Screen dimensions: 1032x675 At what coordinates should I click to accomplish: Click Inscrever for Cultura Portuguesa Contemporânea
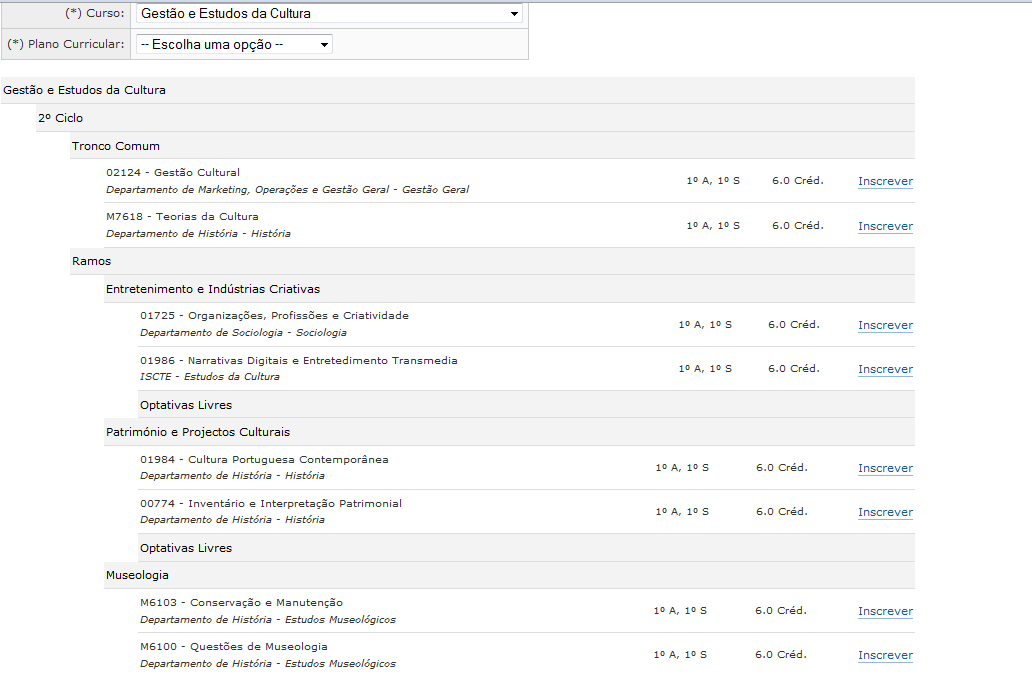tap(885, 468)
